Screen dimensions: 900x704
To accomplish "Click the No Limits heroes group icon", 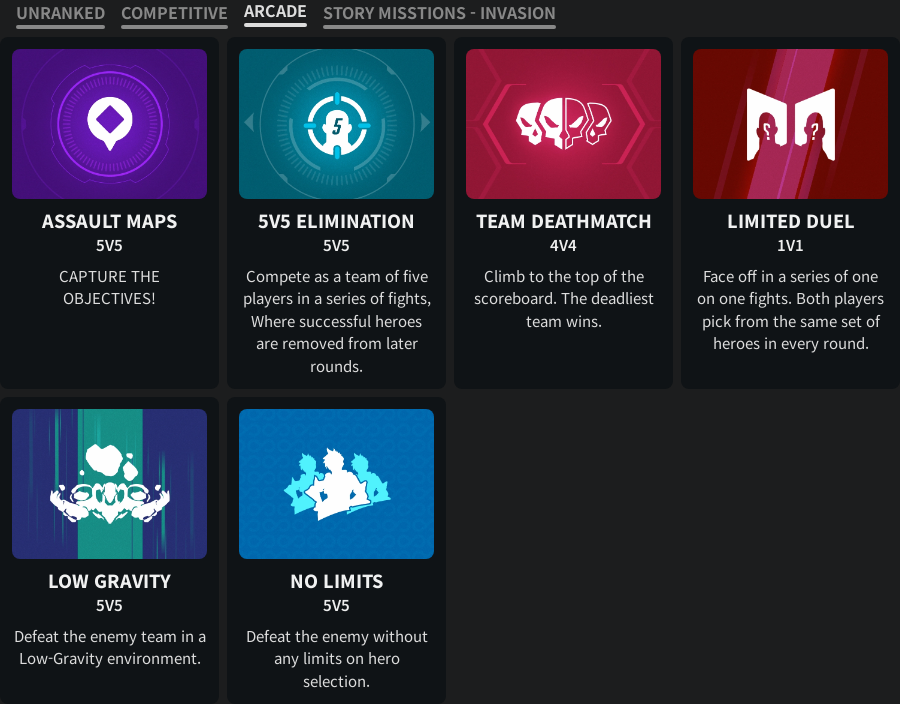I will coord(336,484).
